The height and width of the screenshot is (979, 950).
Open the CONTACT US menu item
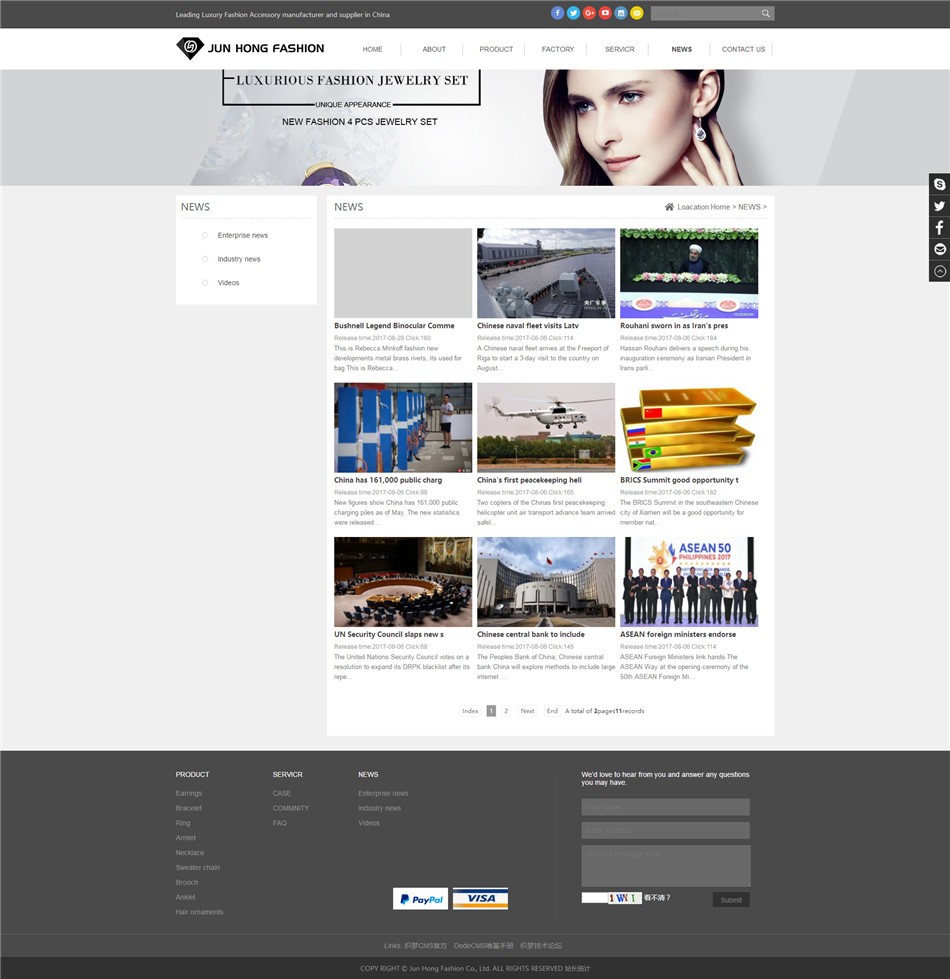[743, 49]
